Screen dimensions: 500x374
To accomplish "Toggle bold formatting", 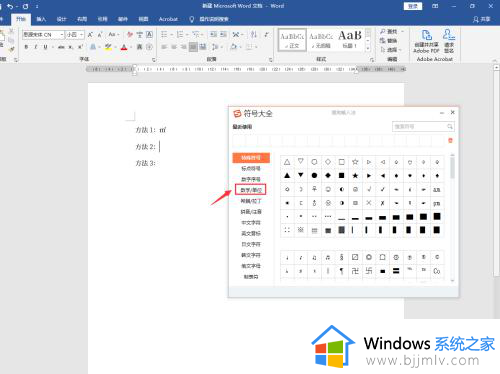I will [26, 47].
